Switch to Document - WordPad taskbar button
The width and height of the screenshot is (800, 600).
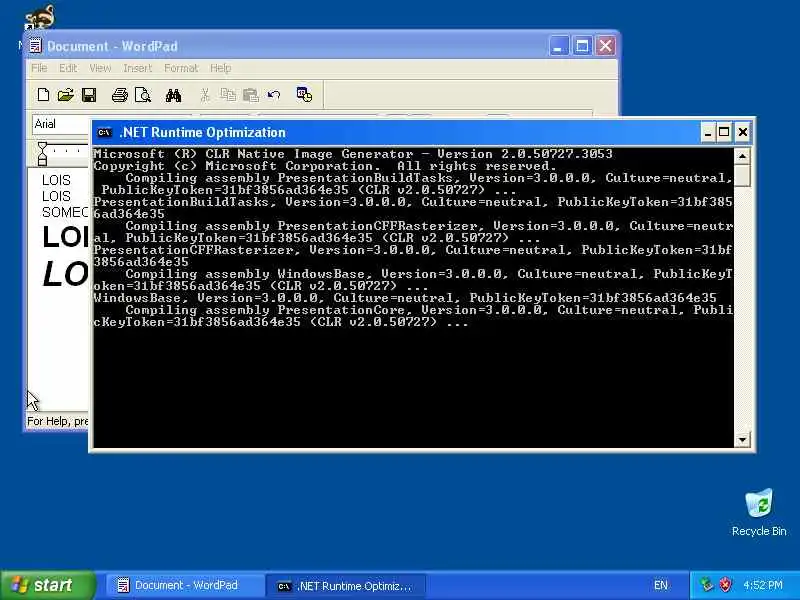(183, 585)
